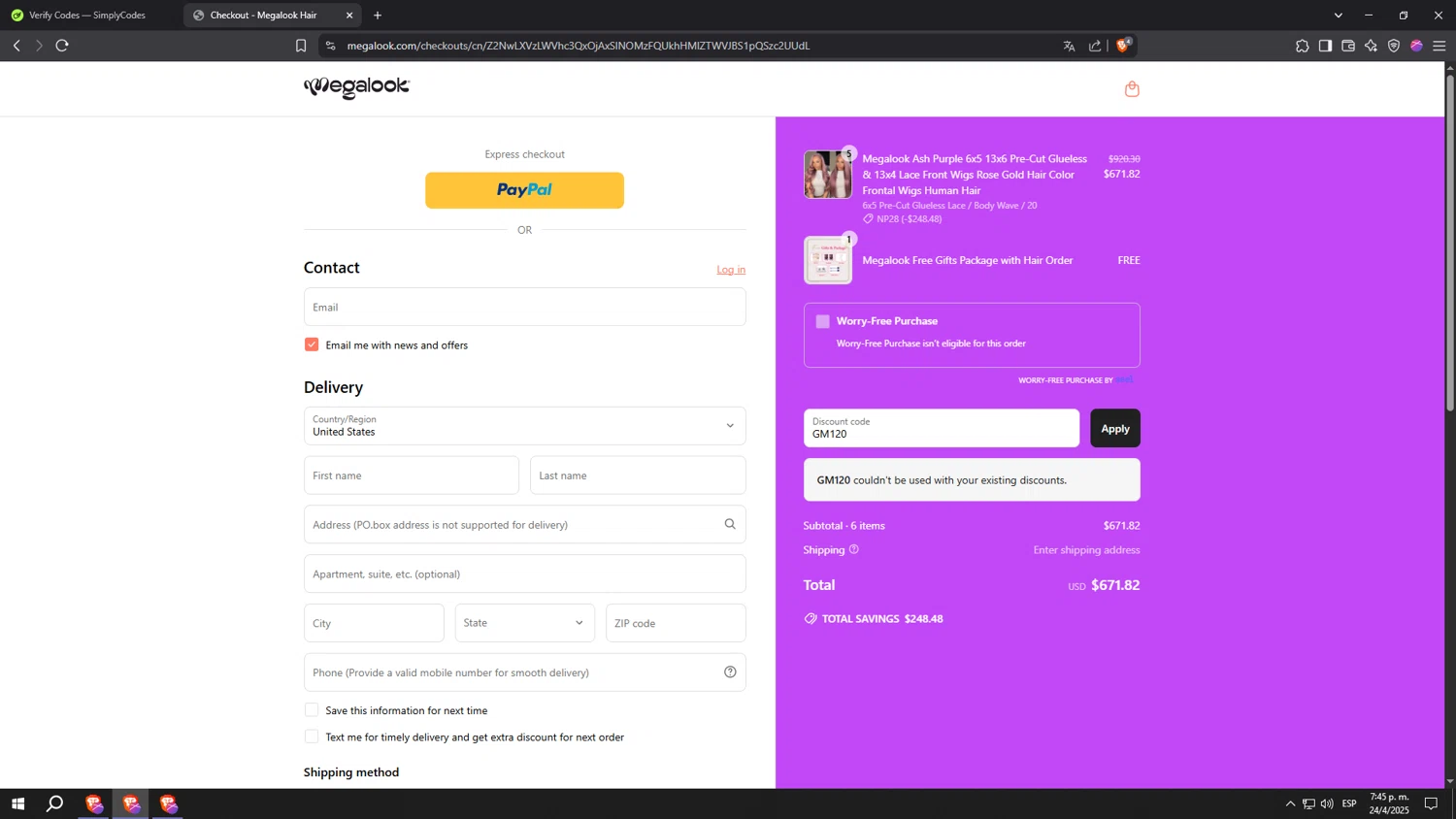Click the network icon in system tray
Viewport: 1456px width, 819px height.
click(1308, 803)
